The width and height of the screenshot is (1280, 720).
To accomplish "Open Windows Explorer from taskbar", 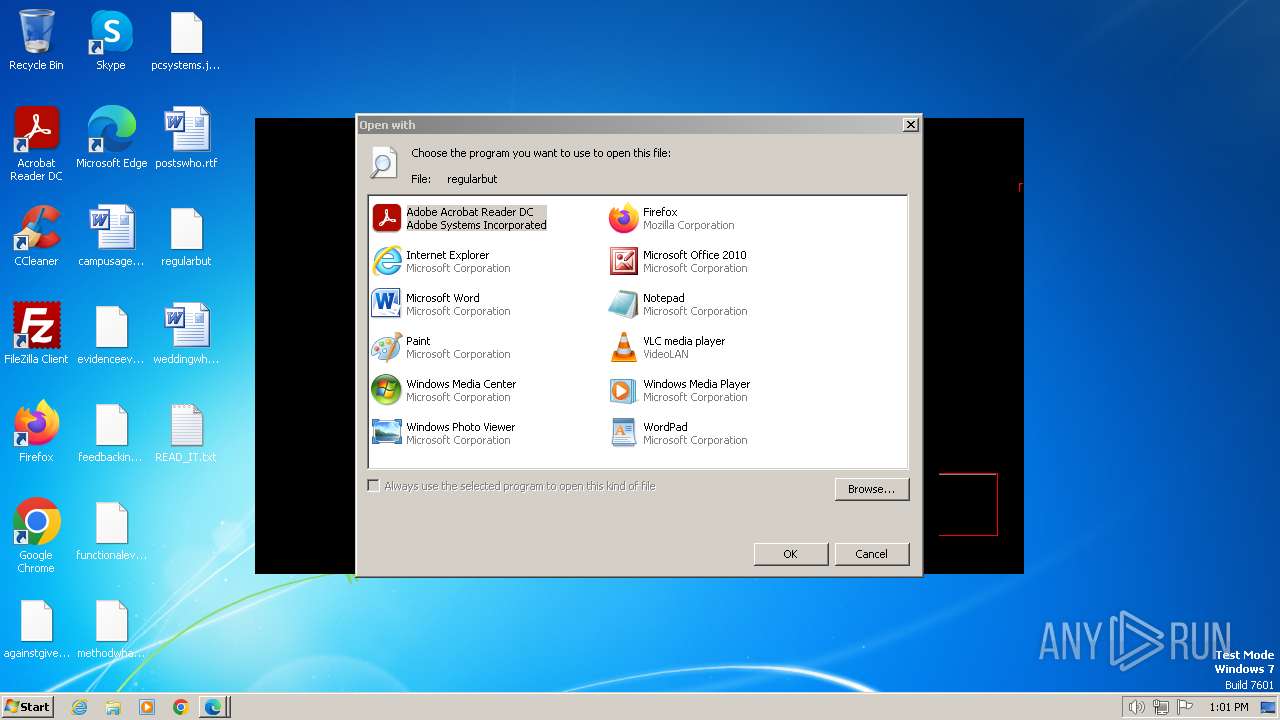I will click(113, 707).
